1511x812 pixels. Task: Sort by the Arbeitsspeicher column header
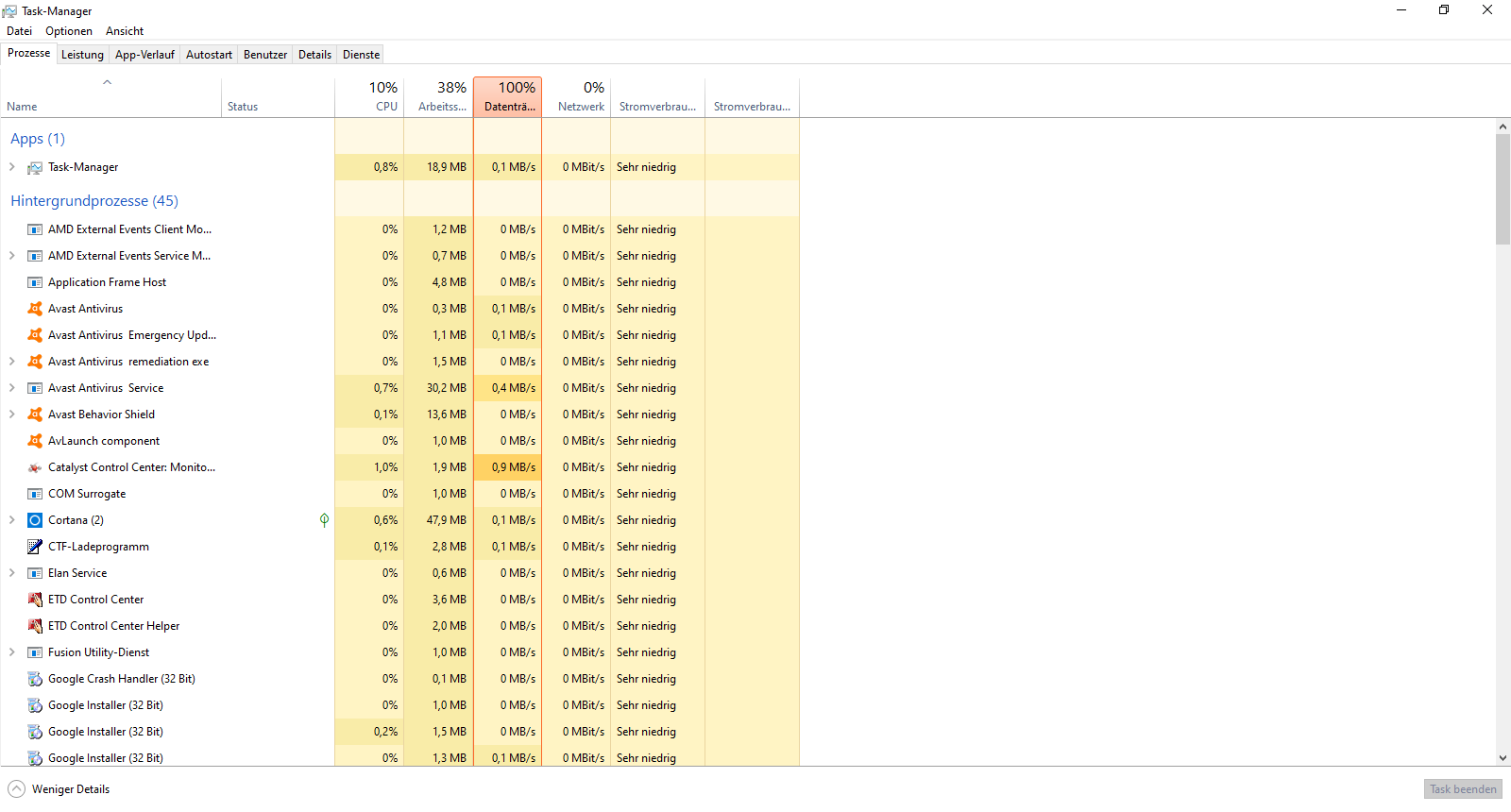pos(438,97)
